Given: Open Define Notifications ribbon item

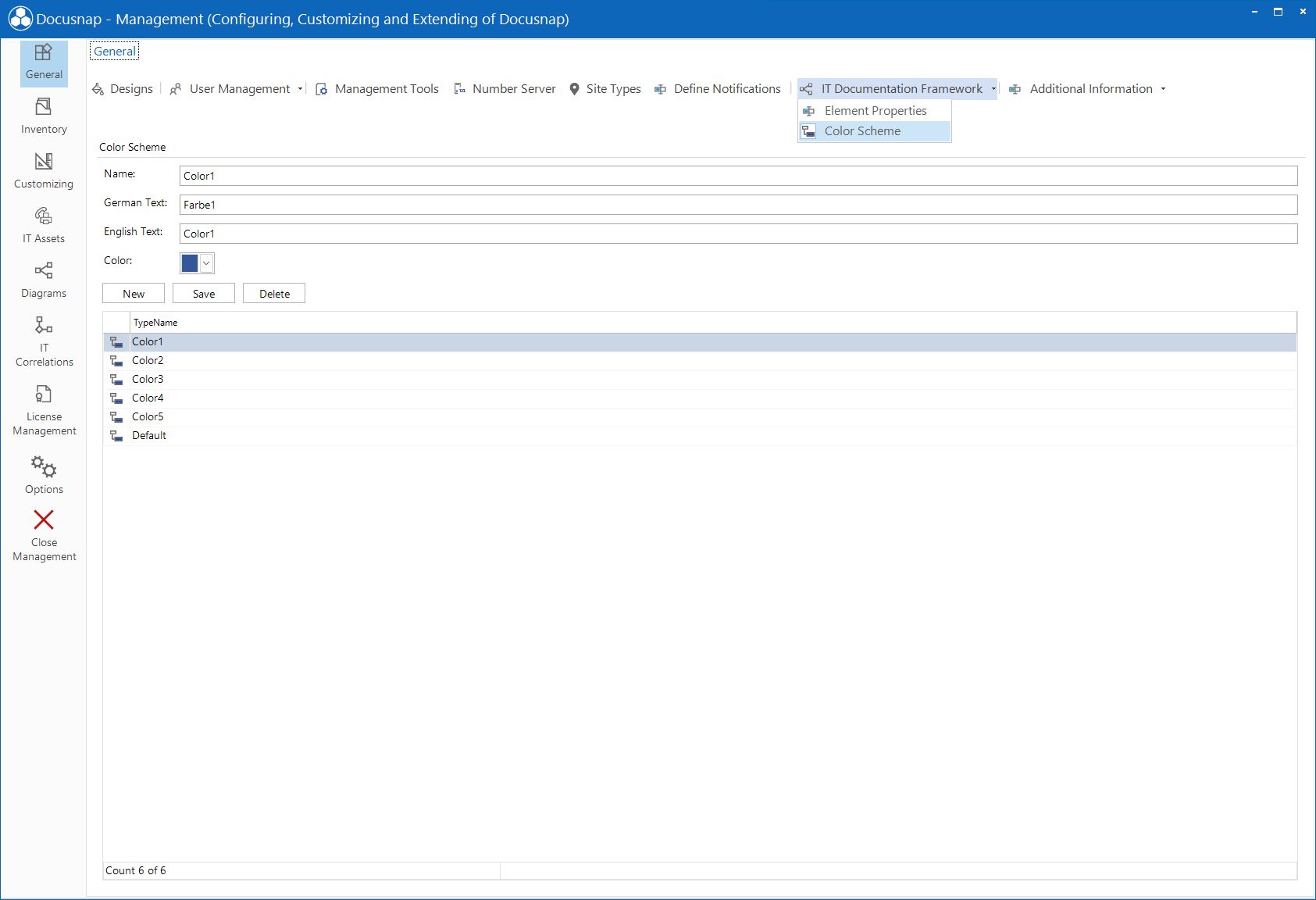Looking at the screenshot, I should click(x=718, y=89).
